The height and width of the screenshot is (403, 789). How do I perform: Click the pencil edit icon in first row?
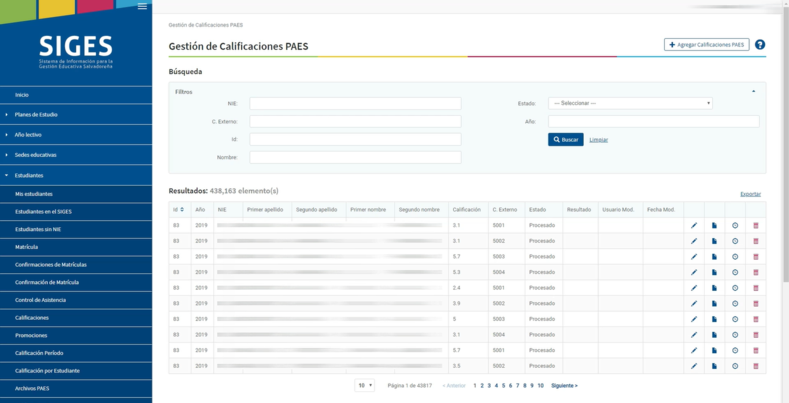[x=694, y=226]
